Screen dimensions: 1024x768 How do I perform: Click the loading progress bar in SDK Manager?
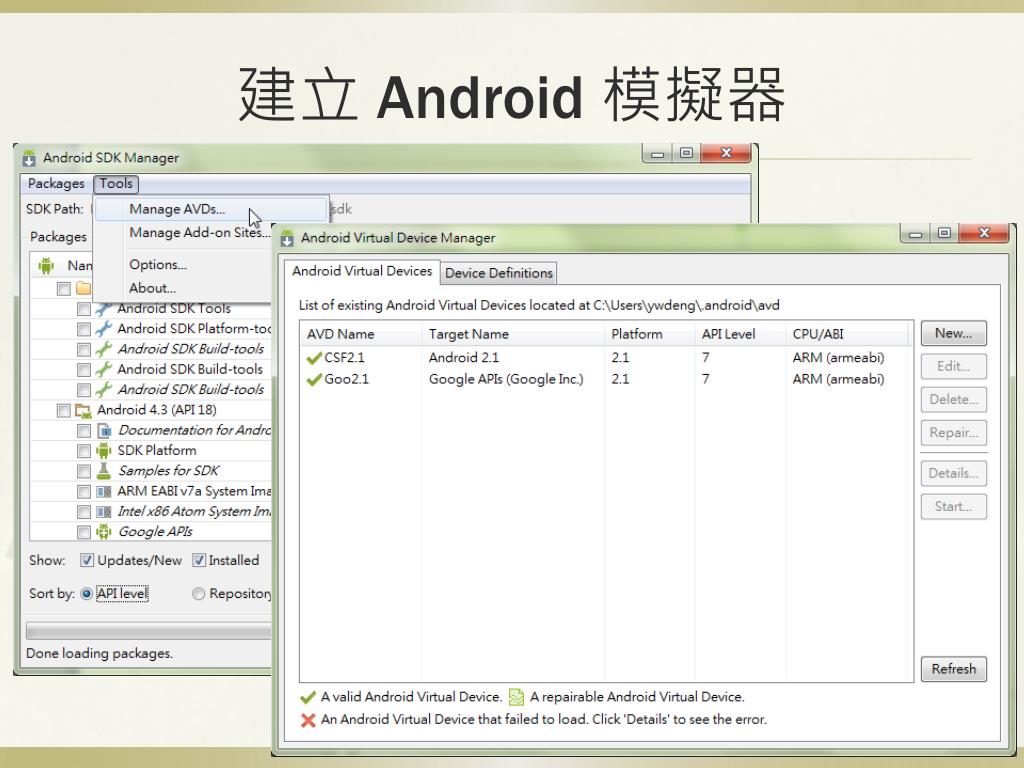149,631
